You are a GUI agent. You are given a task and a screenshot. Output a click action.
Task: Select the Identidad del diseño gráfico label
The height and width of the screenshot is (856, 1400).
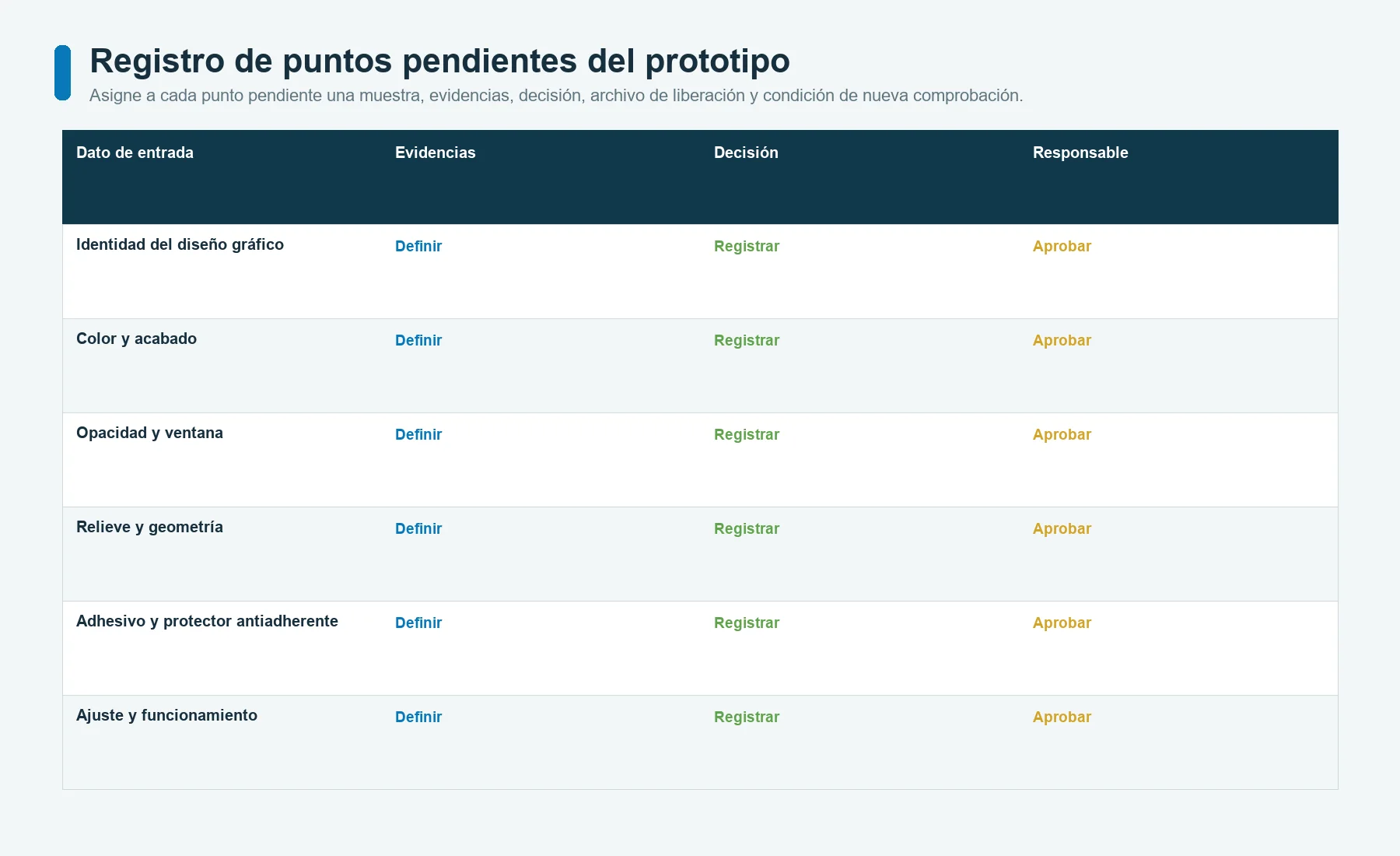180,244
